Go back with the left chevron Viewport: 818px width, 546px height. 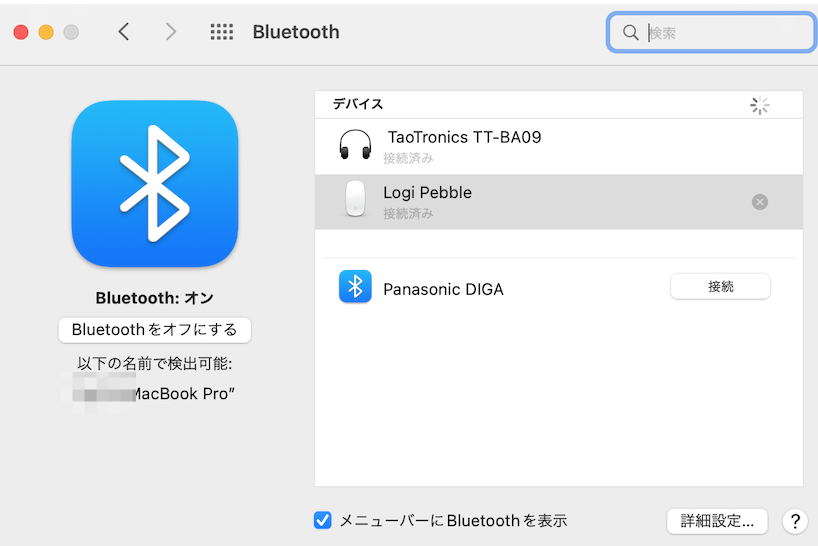(124, 32)
